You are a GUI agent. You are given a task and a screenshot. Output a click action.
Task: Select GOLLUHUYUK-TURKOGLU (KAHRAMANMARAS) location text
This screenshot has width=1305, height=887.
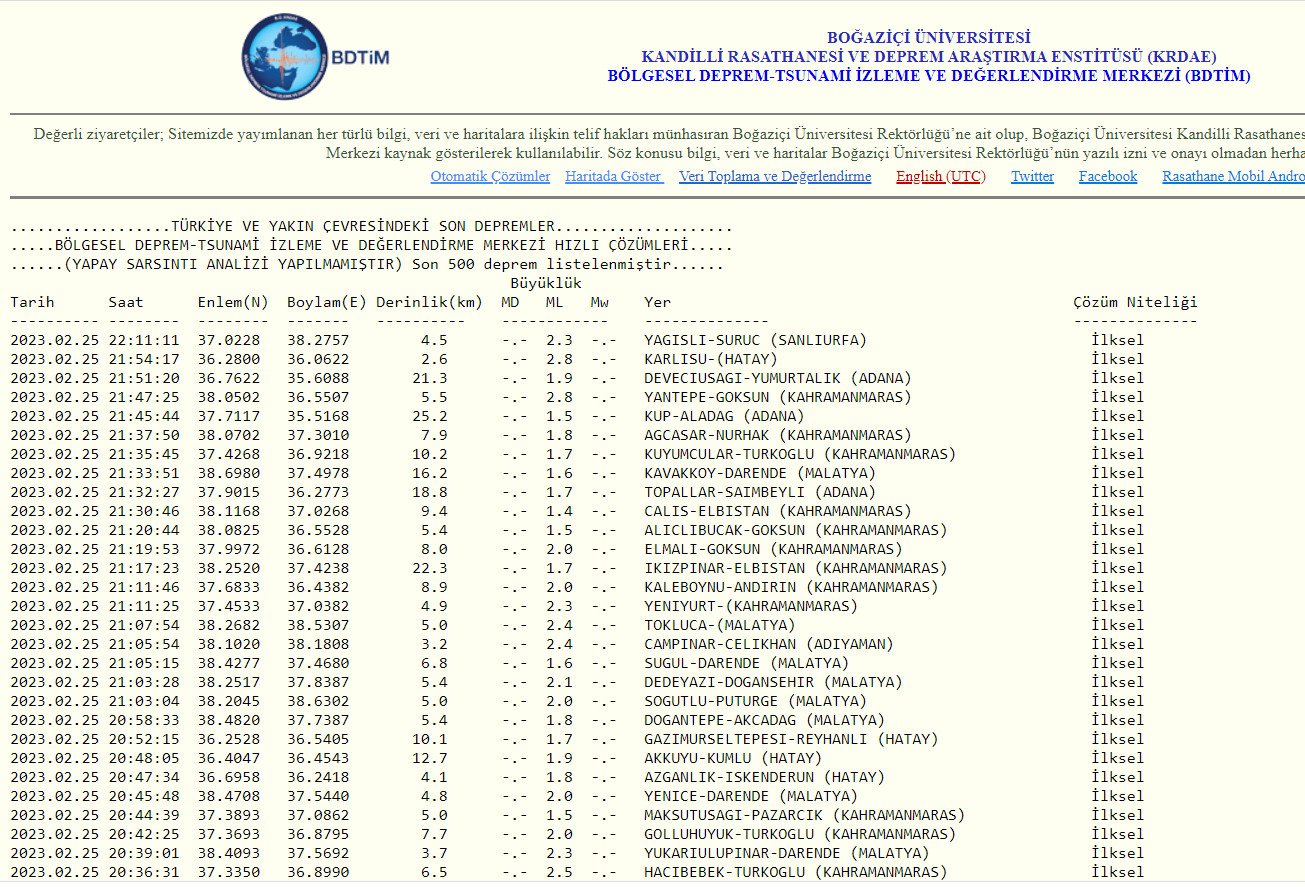(x=800, y=834)
